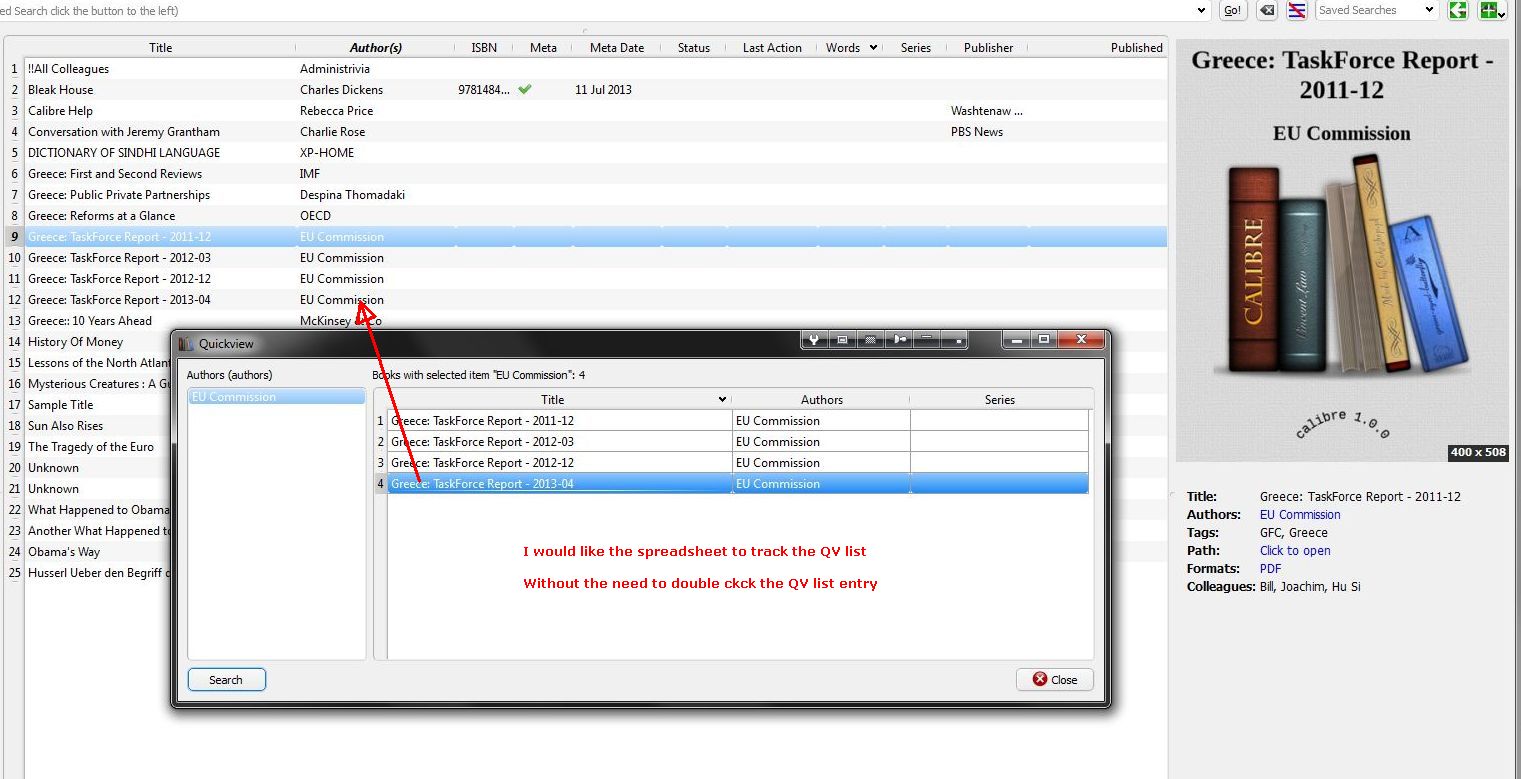Close Quickview using the red X title button
Viewport: 1521px width, 779px height.
click(1081, 340)
